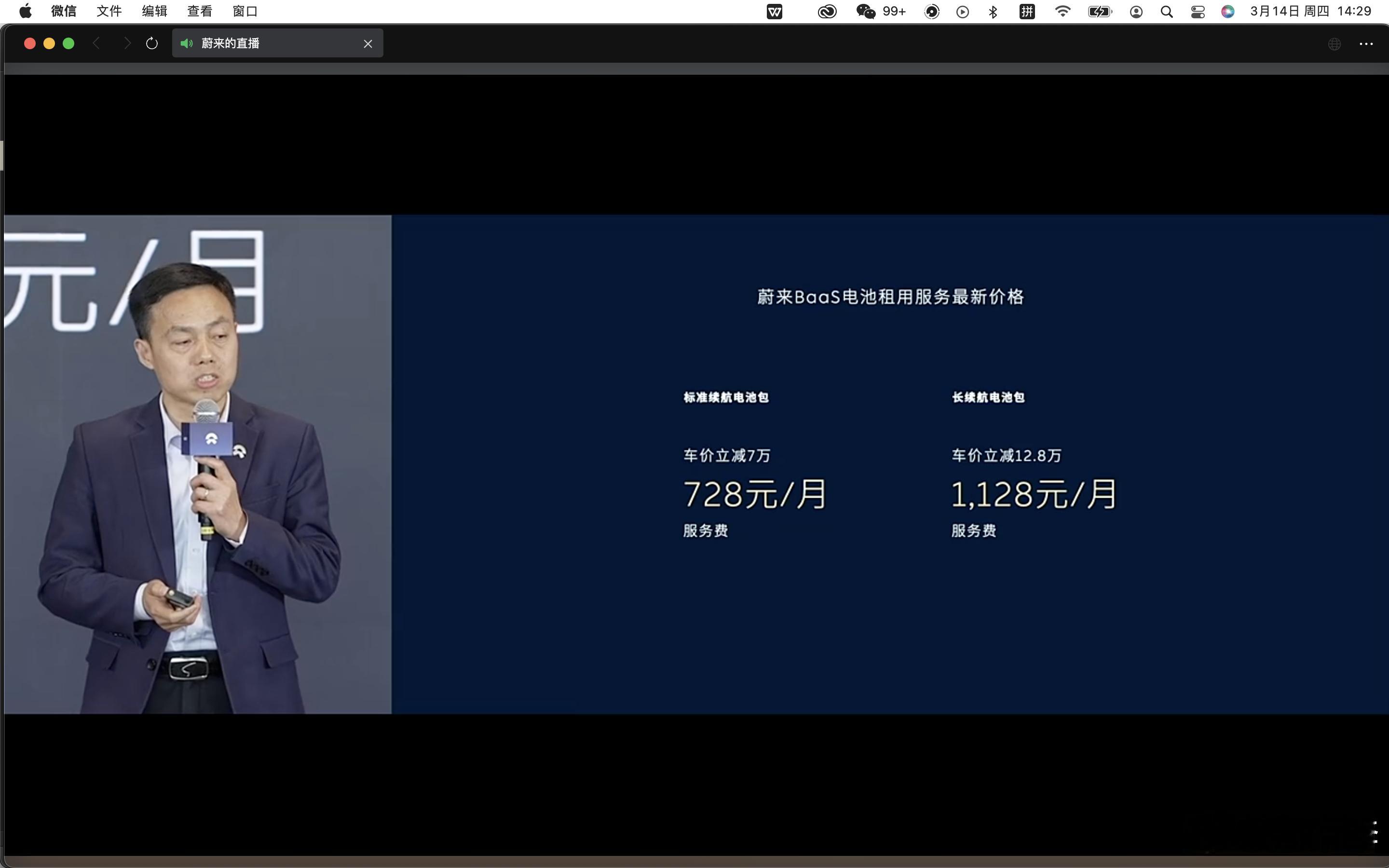Mute the speaker icon on the 蔚来的直播 tab
Screen dimensions: 1389x868
(187, 43)
